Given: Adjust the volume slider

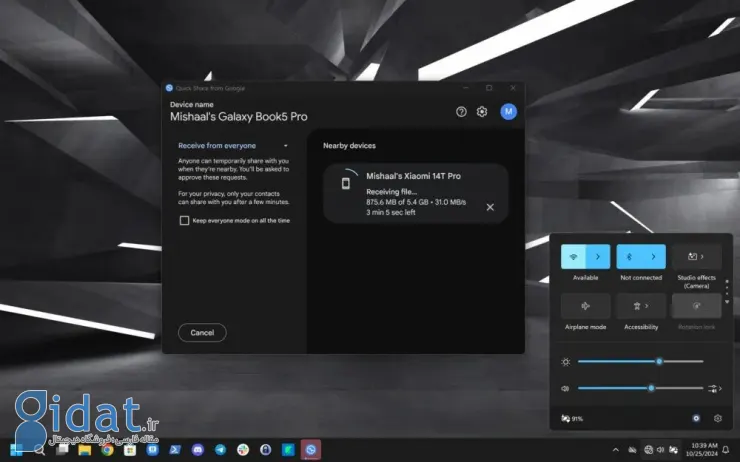Looking at the screenshot, I should [x=640, y=388].
